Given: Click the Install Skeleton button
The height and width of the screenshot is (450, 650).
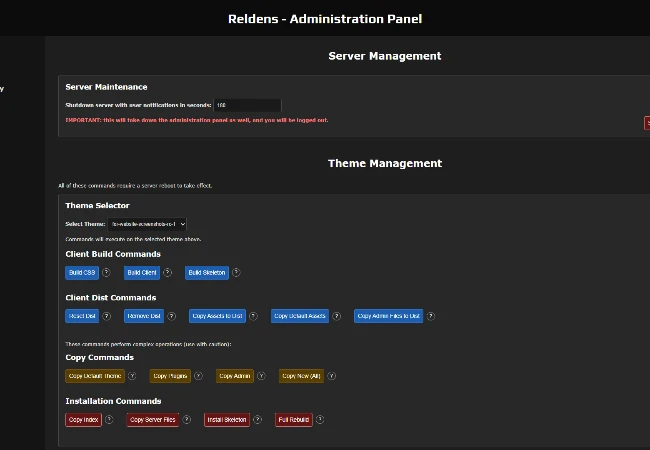Looking at the screenshot, I should (227, 420).
